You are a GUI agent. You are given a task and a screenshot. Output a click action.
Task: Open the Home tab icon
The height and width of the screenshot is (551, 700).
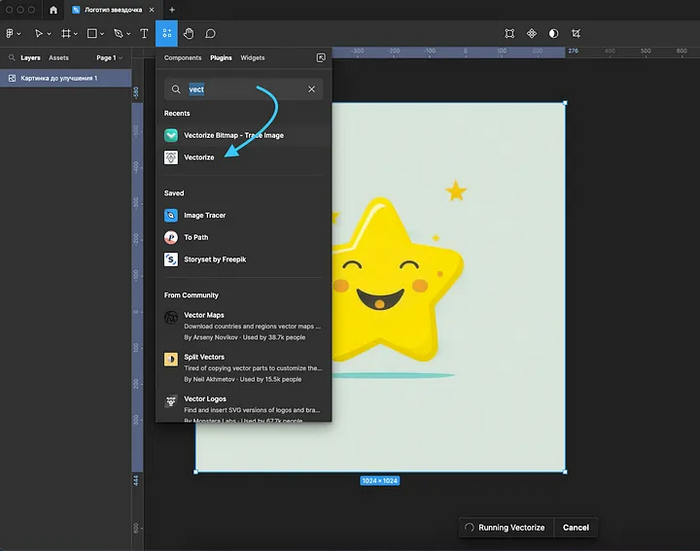click(x=53, y=9)
